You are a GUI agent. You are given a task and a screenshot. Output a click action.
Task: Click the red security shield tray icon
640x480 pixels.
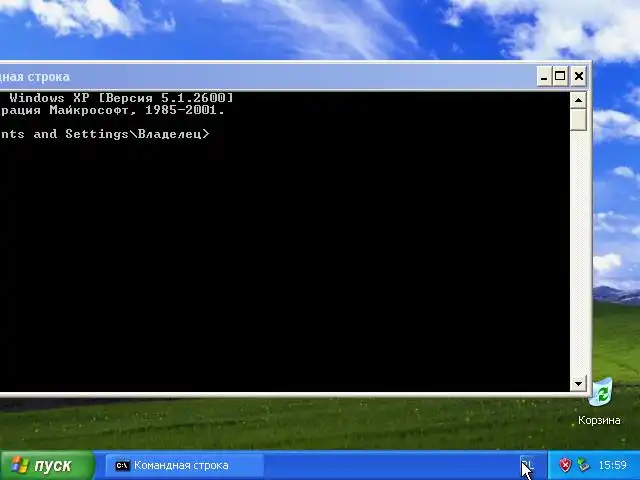[x=565, y=465]
